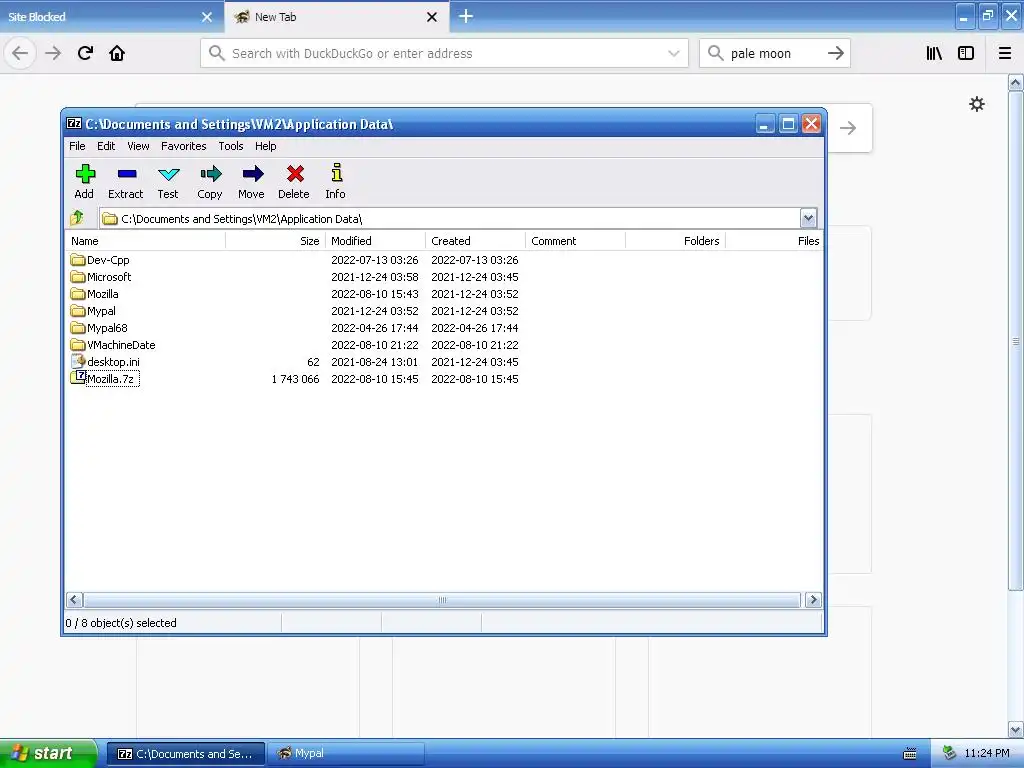This screenshot has height=768, width=1024.
Task: Click the horizontal scrollbar left arrow
Action: click(x=74, y=600)
